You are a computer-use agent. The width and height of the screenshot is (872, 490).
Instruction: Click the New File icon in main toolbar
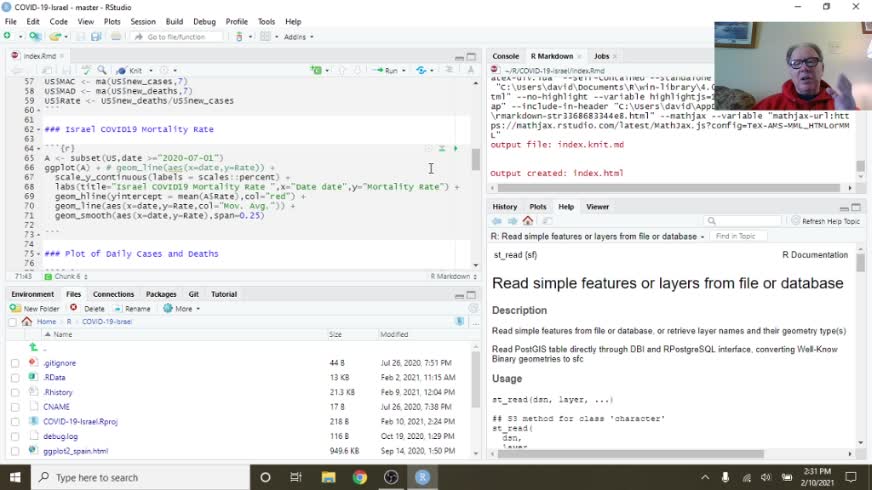(x=7, y=36)
